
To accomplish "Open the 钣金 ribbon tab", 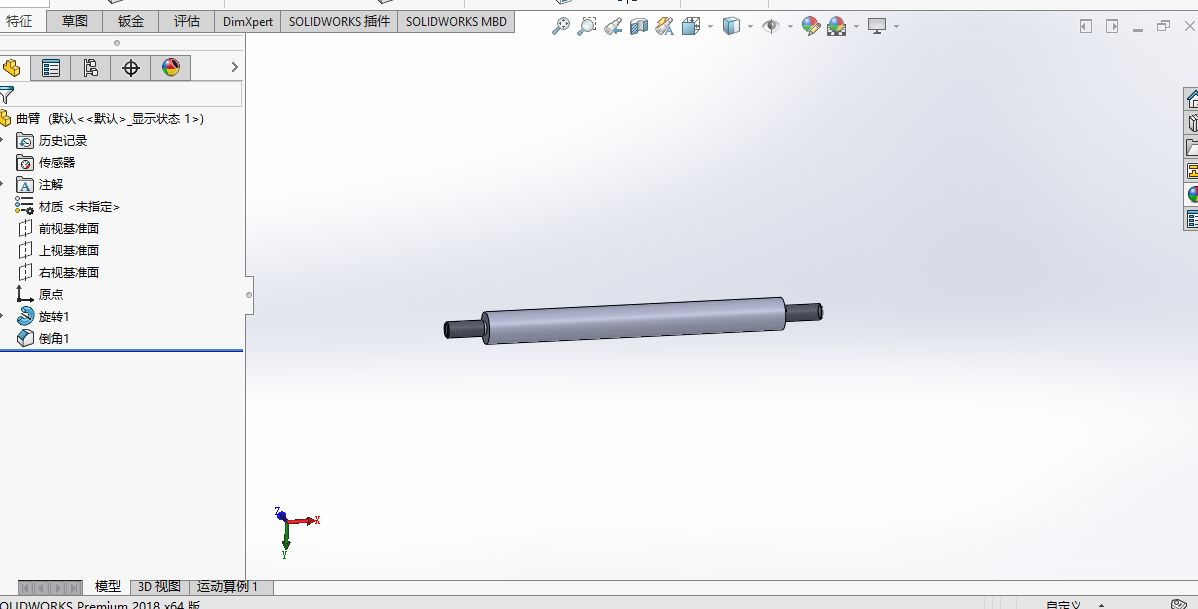I will (x=131, y=21).
